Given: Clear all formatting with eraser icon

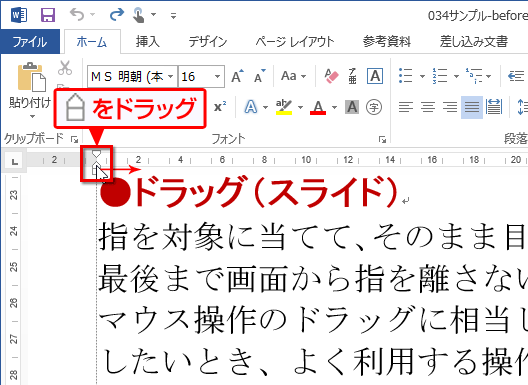Looking at the screenshot, I should coord(331,76).
